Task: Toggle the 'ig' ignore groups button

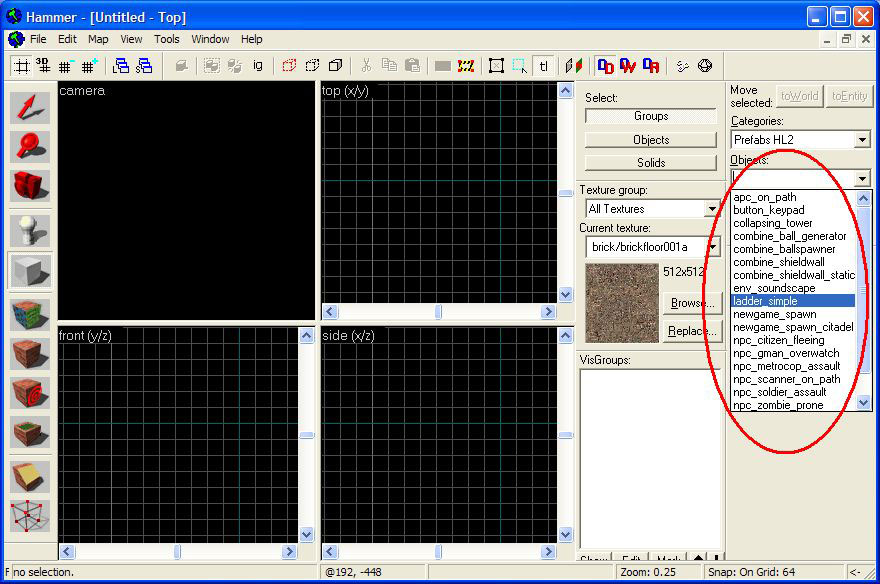Action: tap(258, 66)
